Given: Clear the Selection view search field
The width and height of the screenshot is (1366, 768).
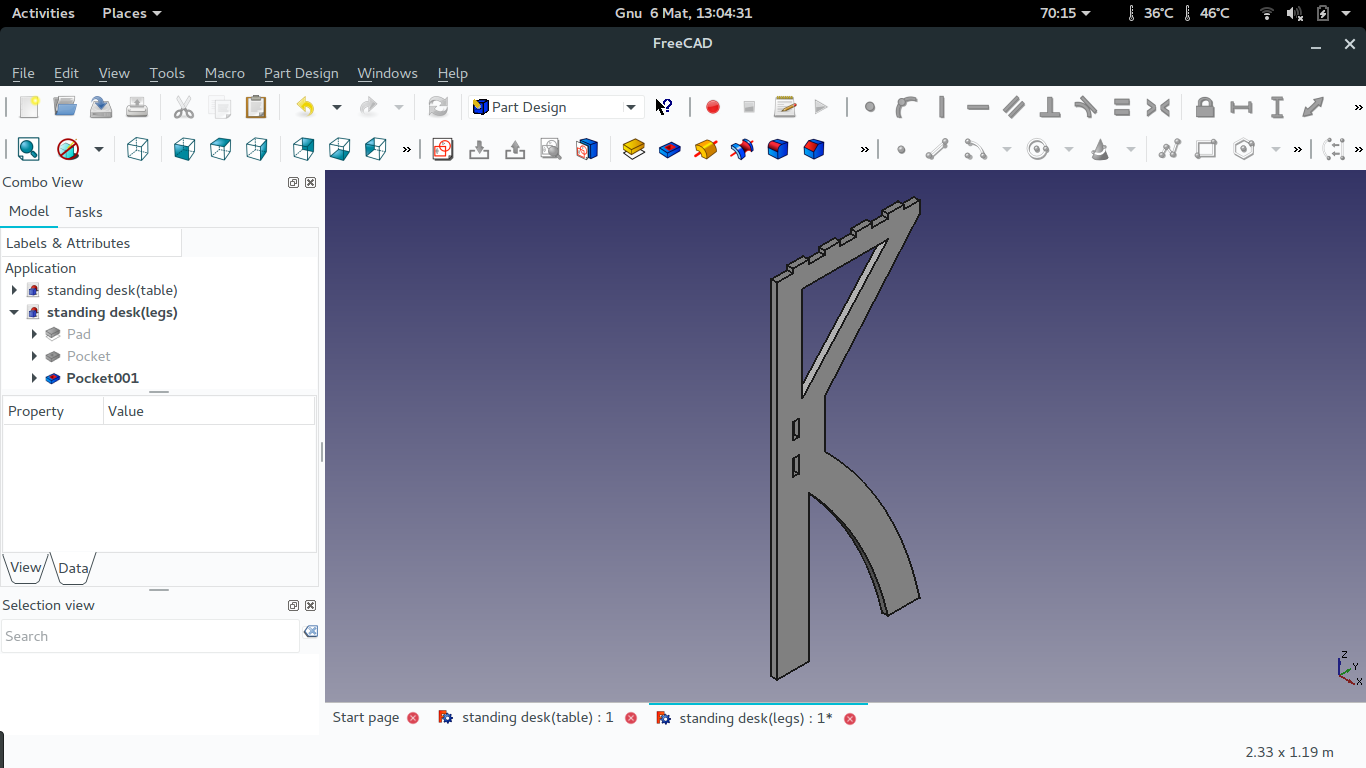Looking at the screenshot, I should click(x=310, y=631).
